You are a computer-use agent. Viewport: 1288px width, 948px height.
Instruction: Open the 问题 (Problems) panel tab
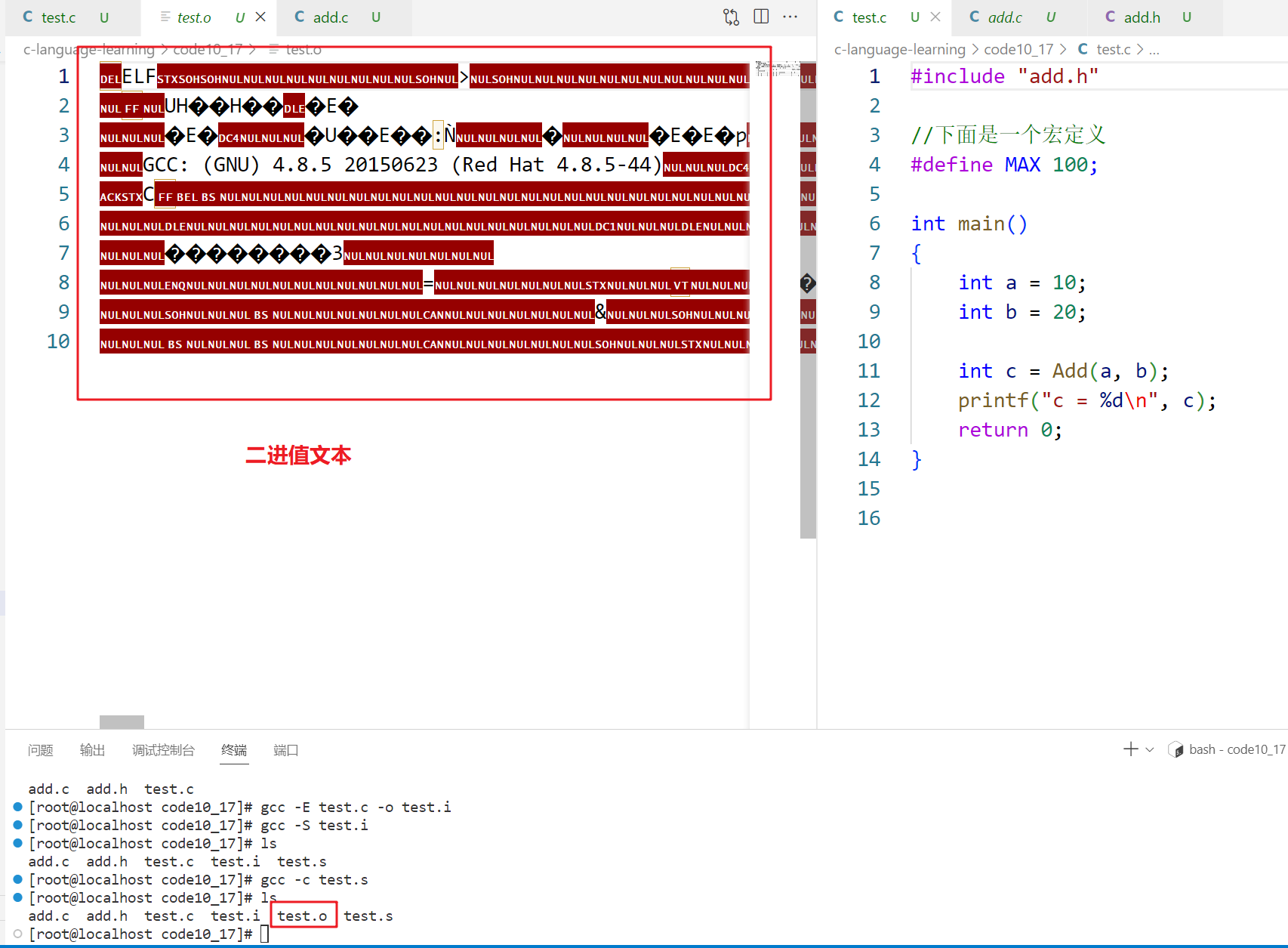click(41, 750)
